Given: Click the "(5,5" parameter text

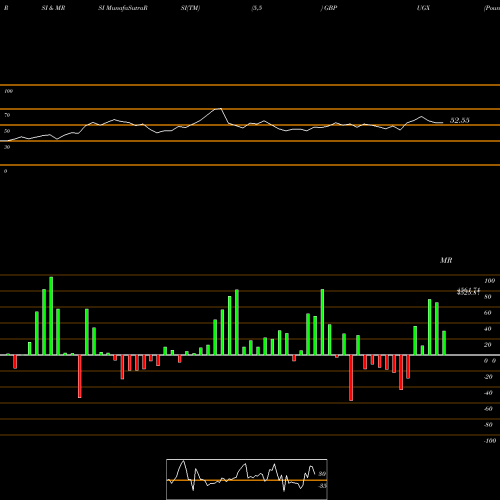Looking at the screenshot, I should [x=257, y=8].
